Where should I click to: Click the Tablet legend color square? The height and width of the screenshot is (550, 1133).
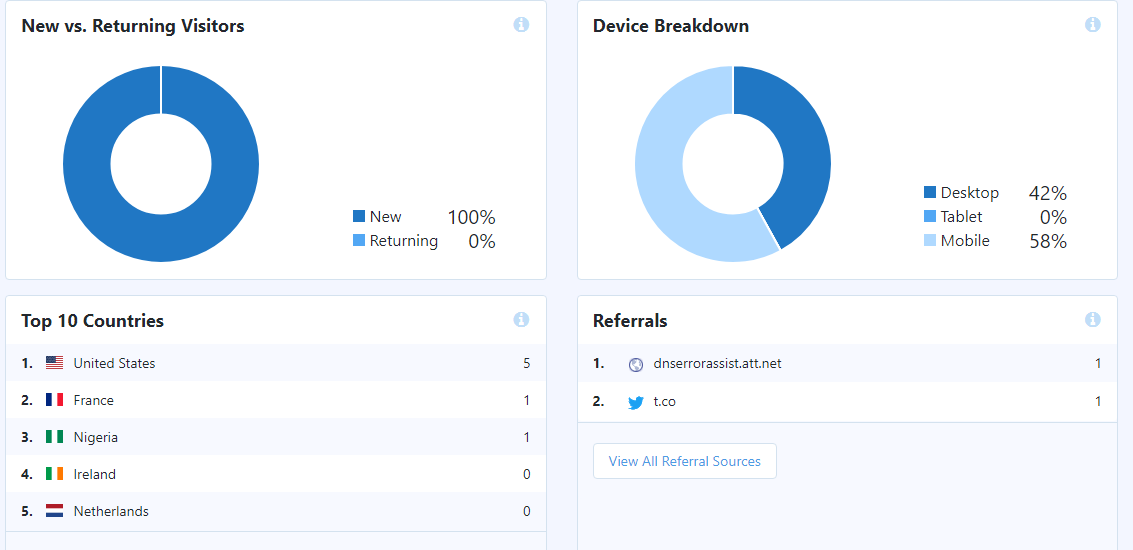(930, 216)
